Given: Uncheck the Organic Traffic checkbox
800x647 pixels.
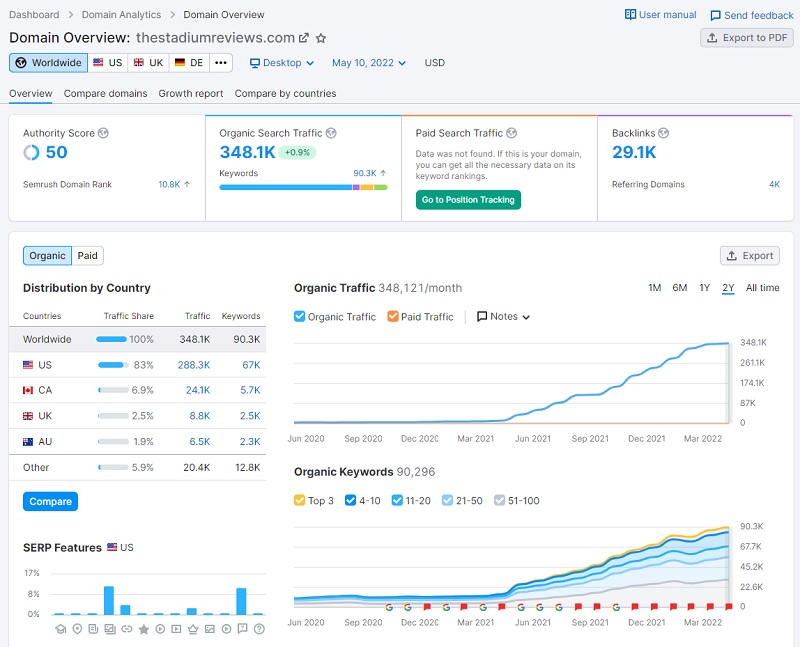Looking at the screenshot, I should click(x=299, y=316).
